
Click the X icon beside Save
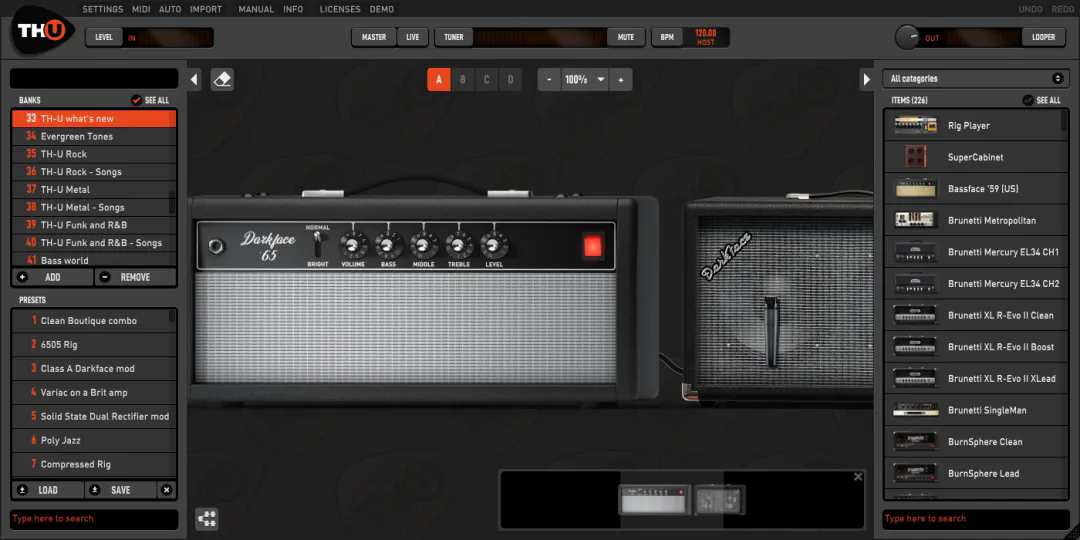click(166, 490)
